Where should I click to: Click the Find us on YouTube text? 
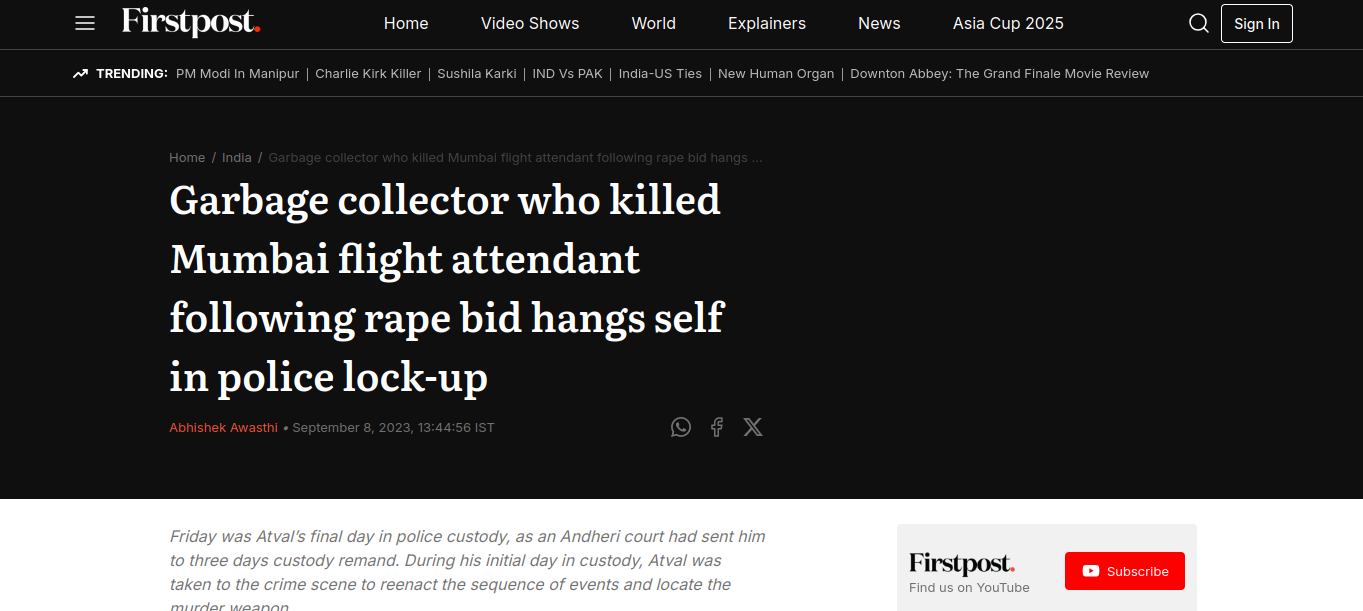click(969, 588)
